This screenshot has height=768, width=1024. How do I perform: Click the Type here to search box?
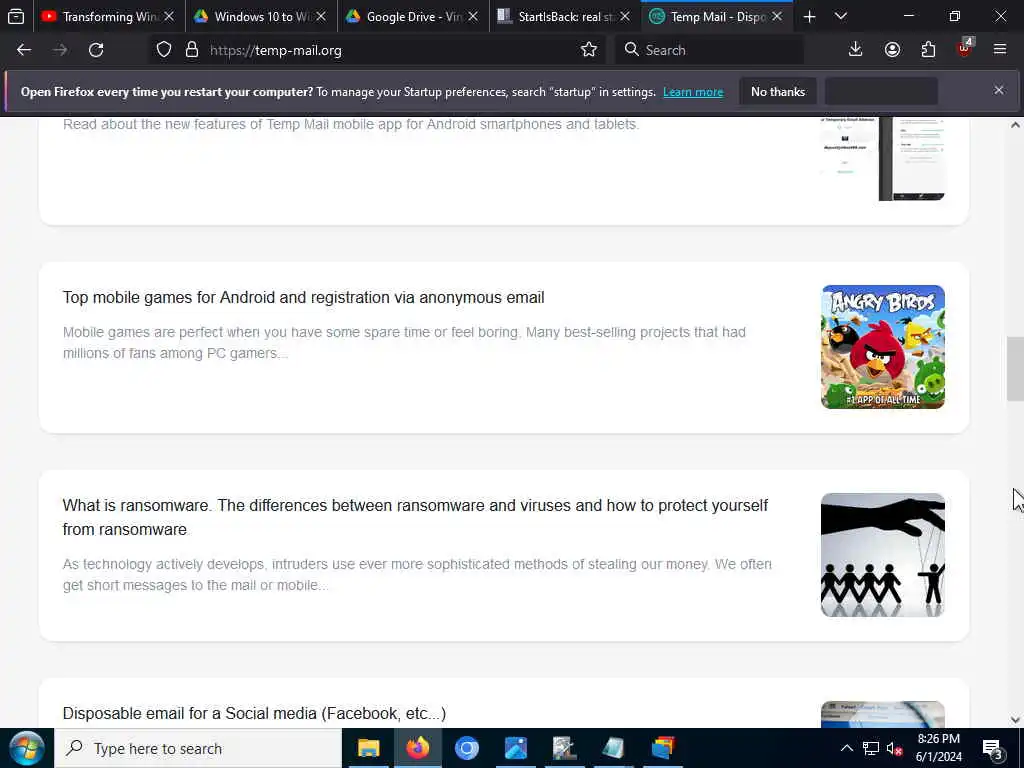coord(198,748)
